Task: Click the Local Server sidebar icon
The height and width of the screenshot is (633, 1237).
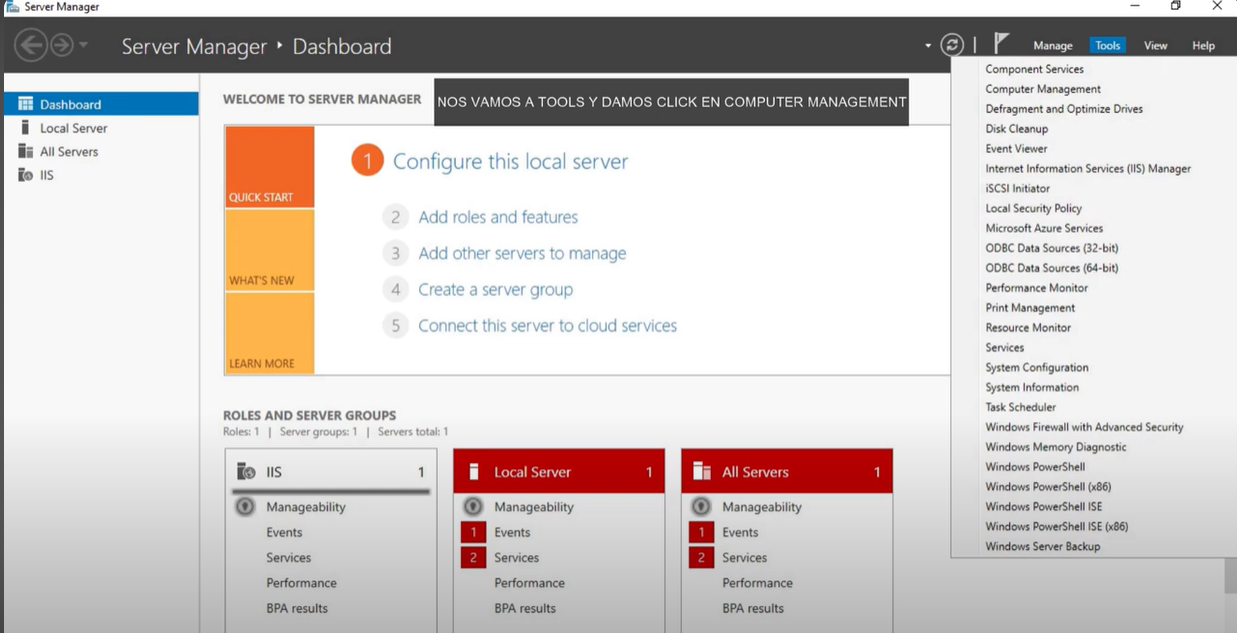Action: click(25, 128)
